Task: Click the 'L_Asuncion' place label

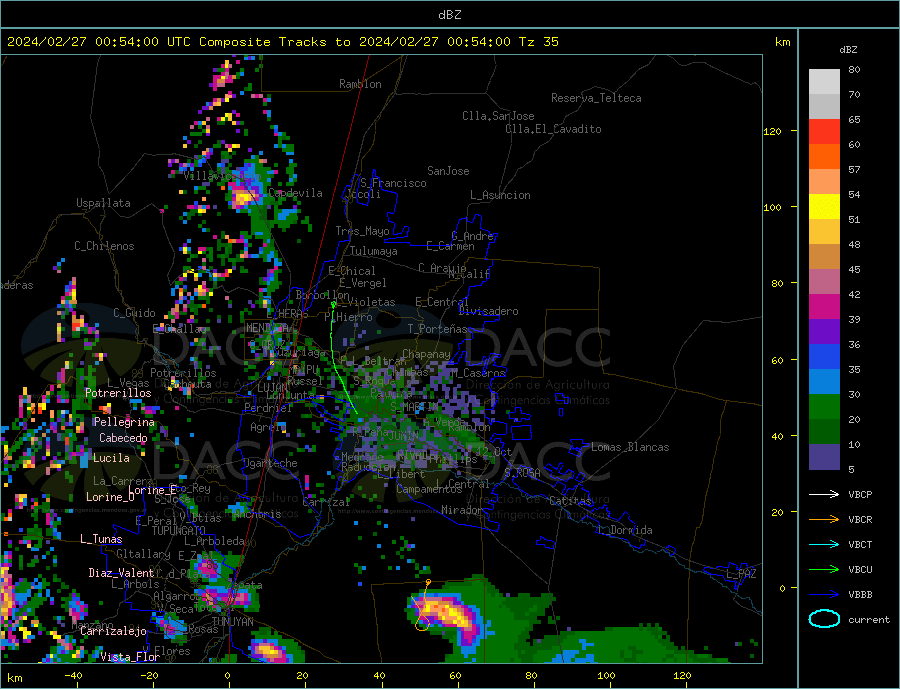Action: 500,195
